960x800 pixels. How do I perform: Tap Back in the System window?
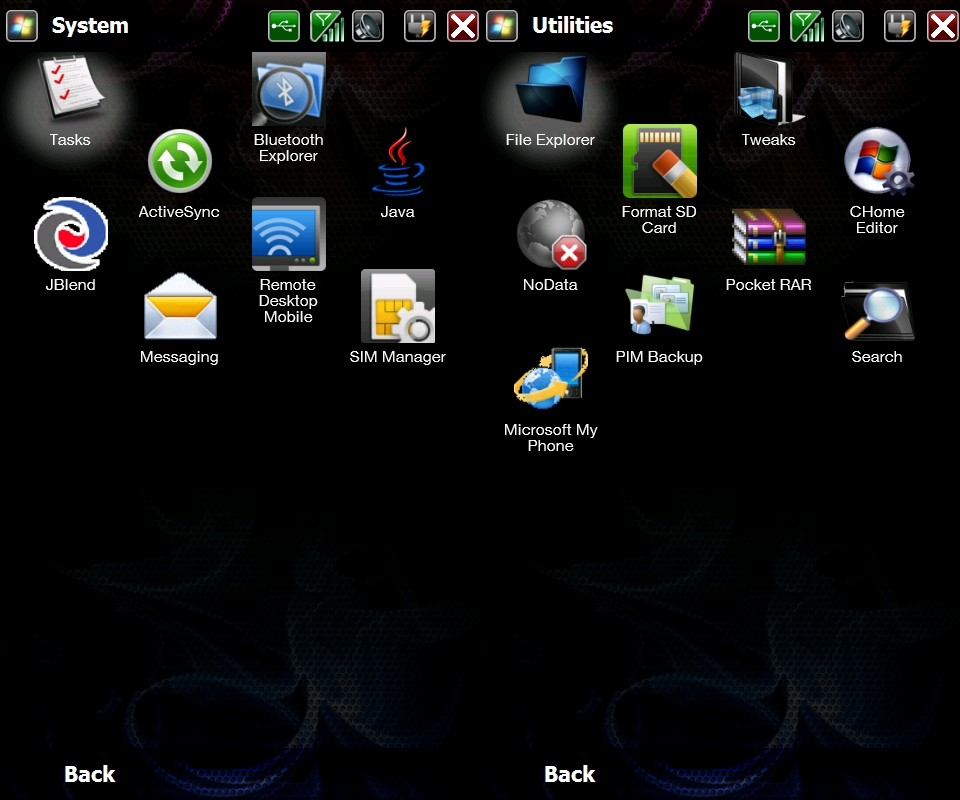click(90, 774)
